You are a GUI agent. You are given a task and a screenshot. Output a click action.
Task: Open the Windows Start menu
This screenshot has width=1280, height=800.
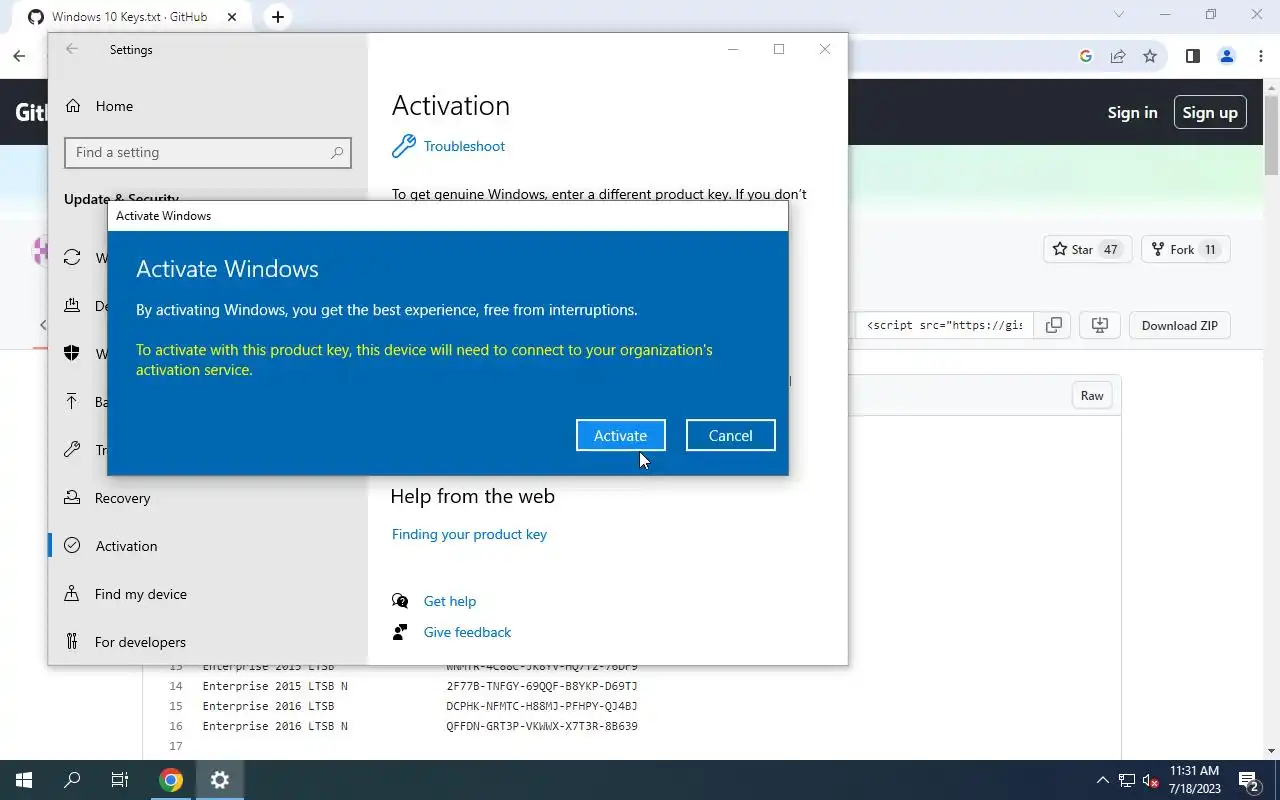coord(24,780)
